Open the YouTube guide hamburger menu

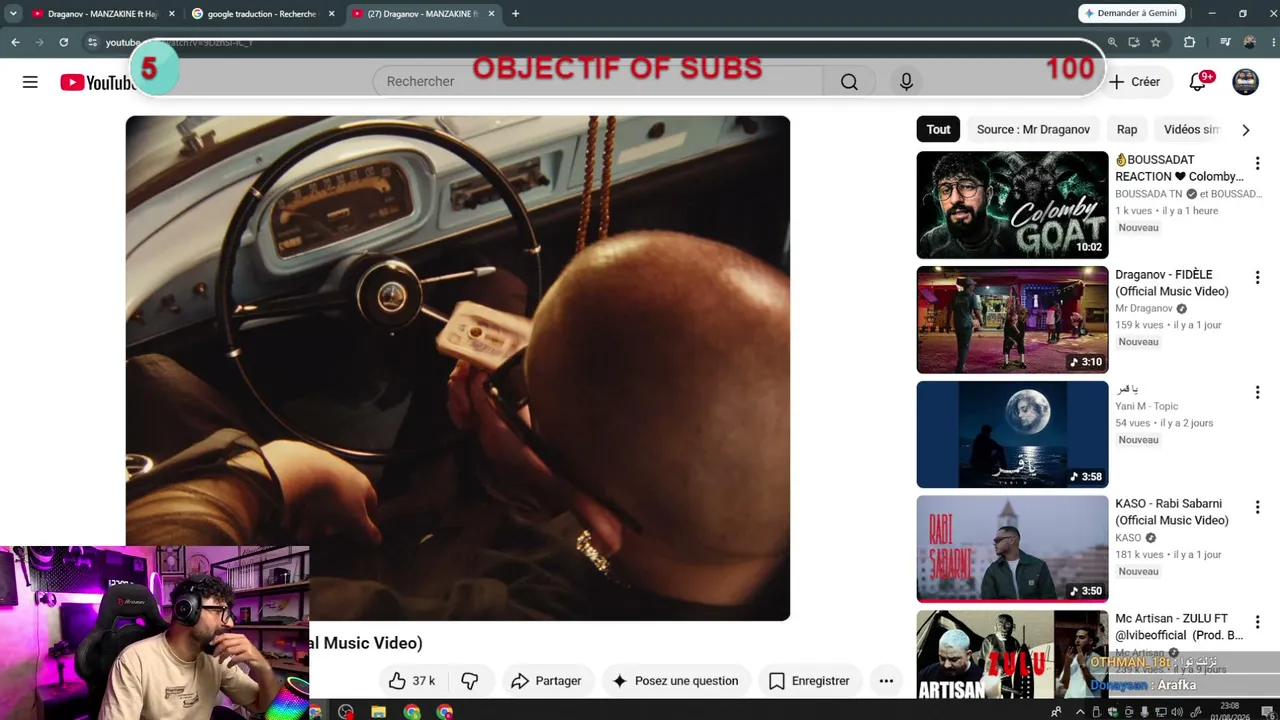pyautogui.click(x=30, y=82)
